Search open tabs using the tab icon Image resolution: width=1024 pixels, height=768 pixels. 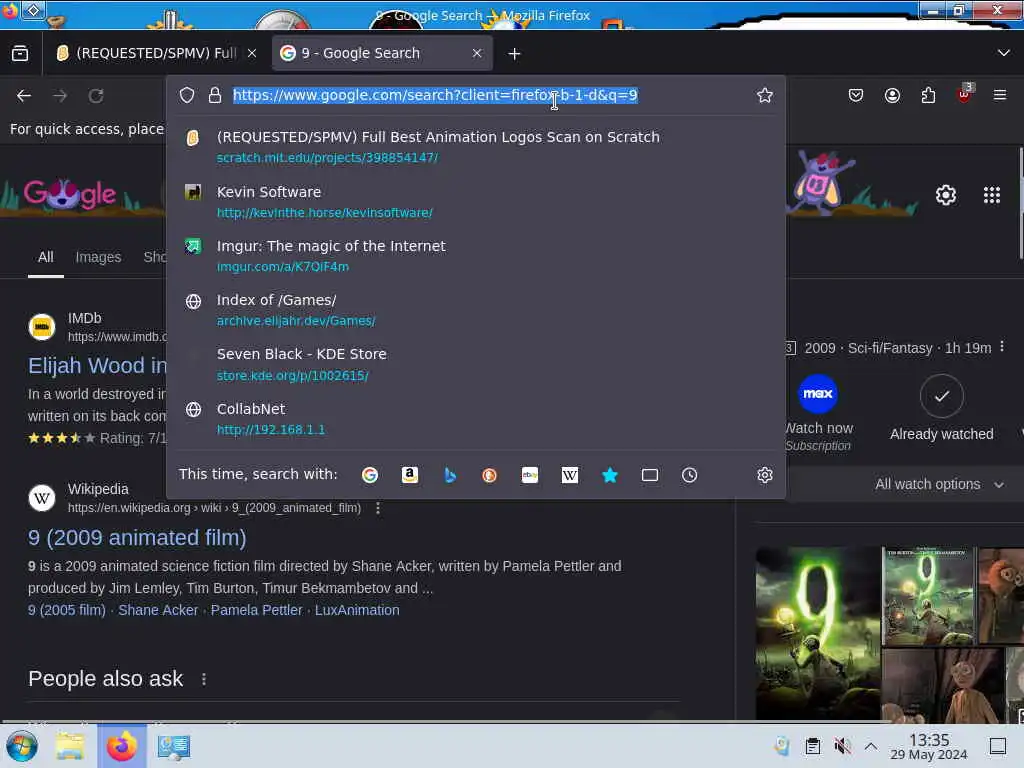650,475
